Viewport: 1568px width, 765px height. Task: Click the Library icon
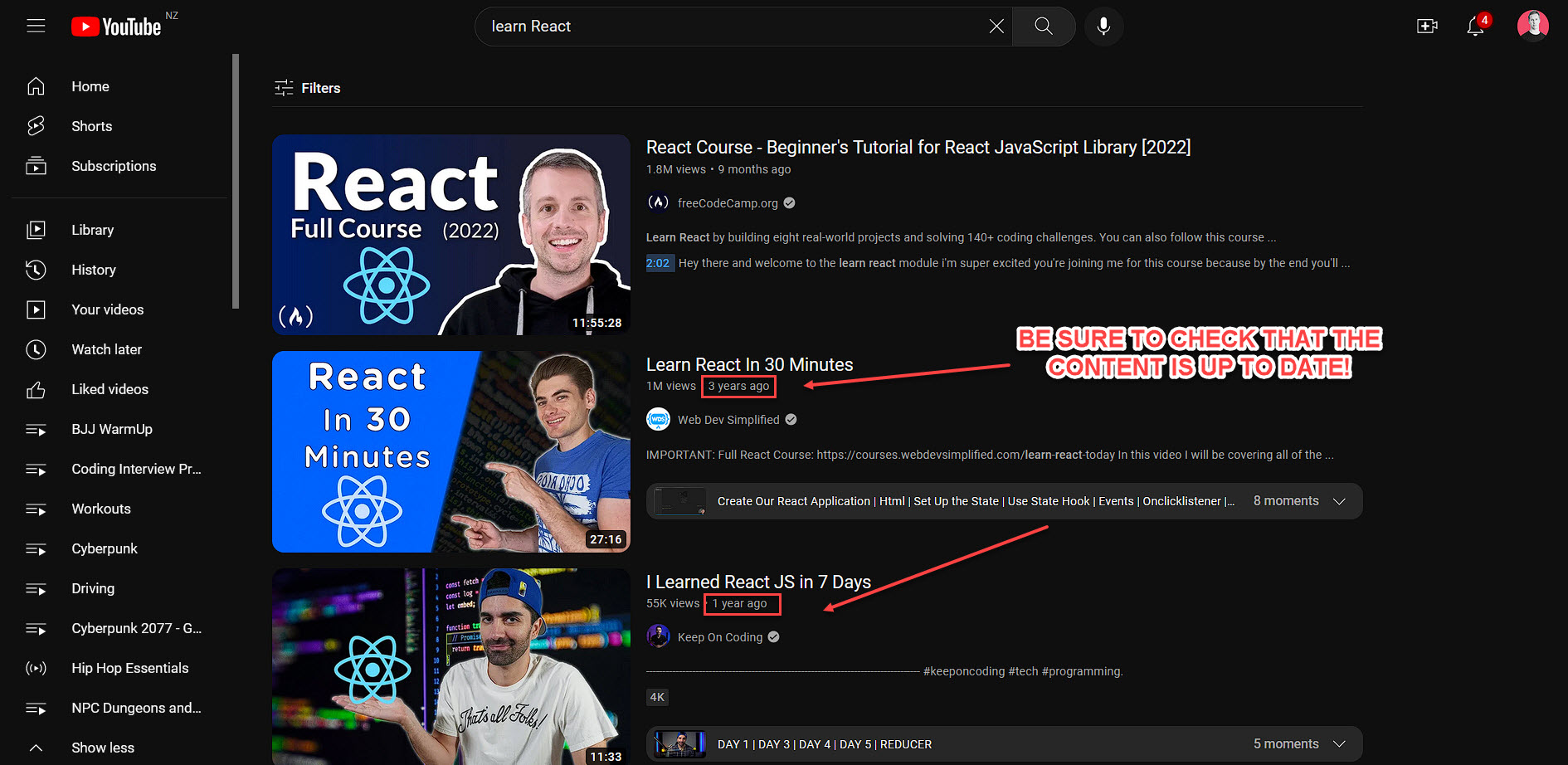(x=36, y=230)
